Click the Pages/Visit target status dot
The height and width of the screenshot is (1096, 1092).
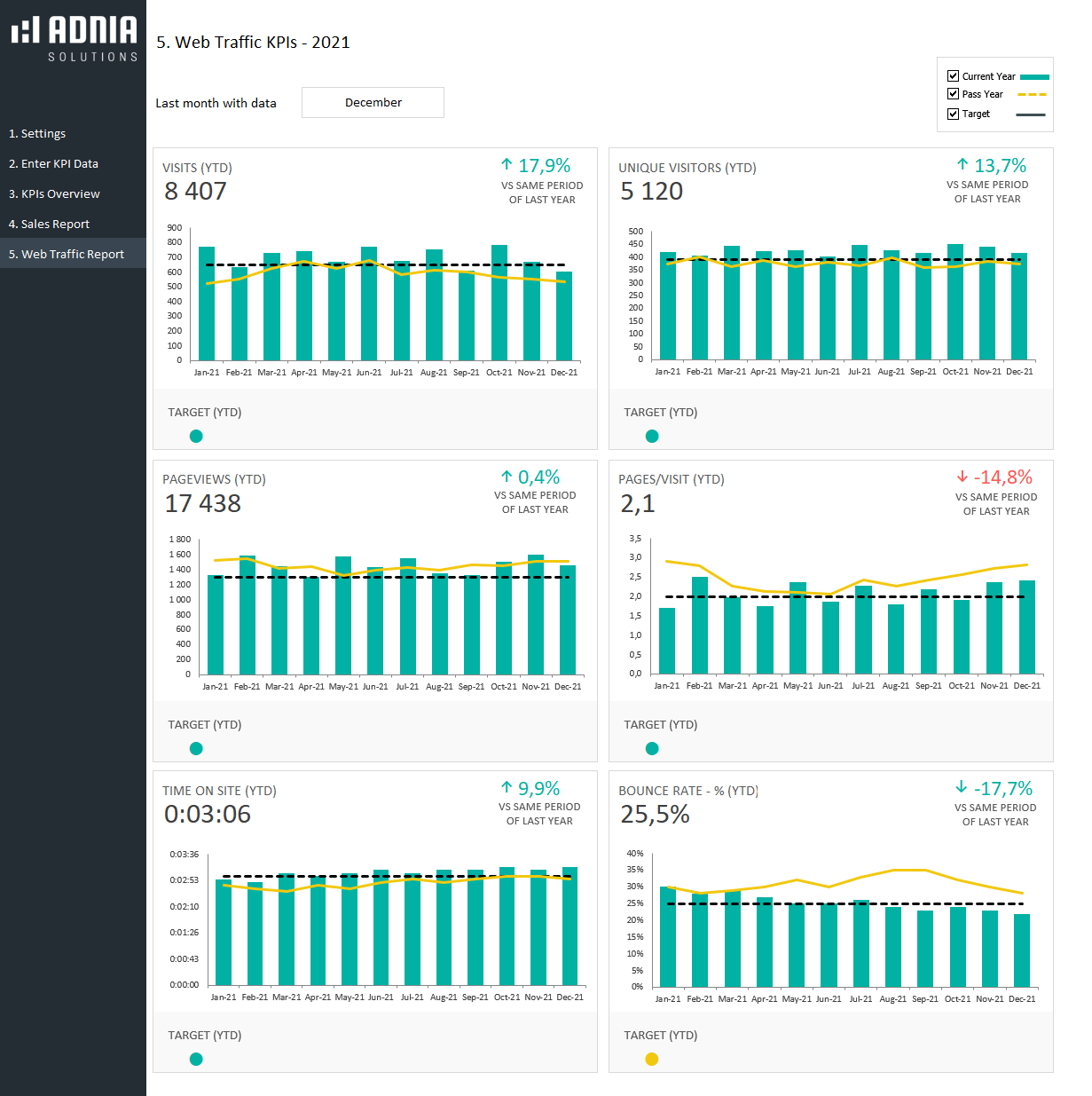[652, 748]
